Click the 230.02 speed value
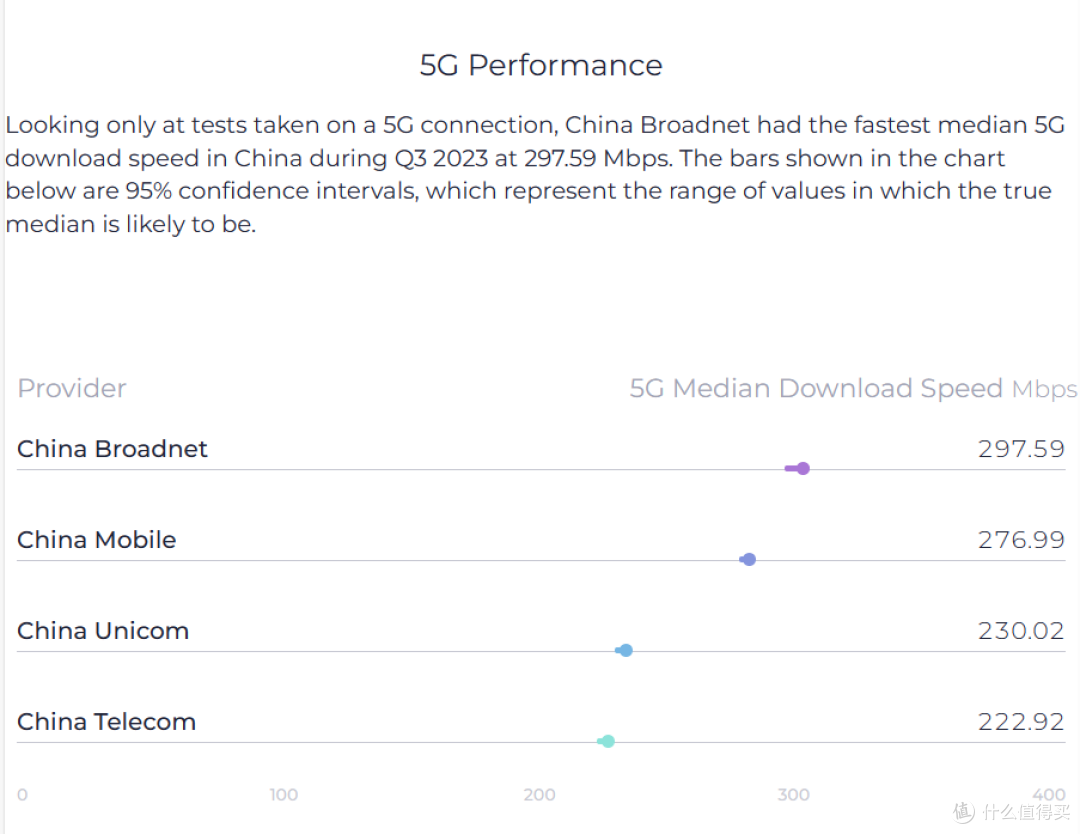Image resolution: width=1080 pixels, height=834 pixels. (x=1021, y=630)
